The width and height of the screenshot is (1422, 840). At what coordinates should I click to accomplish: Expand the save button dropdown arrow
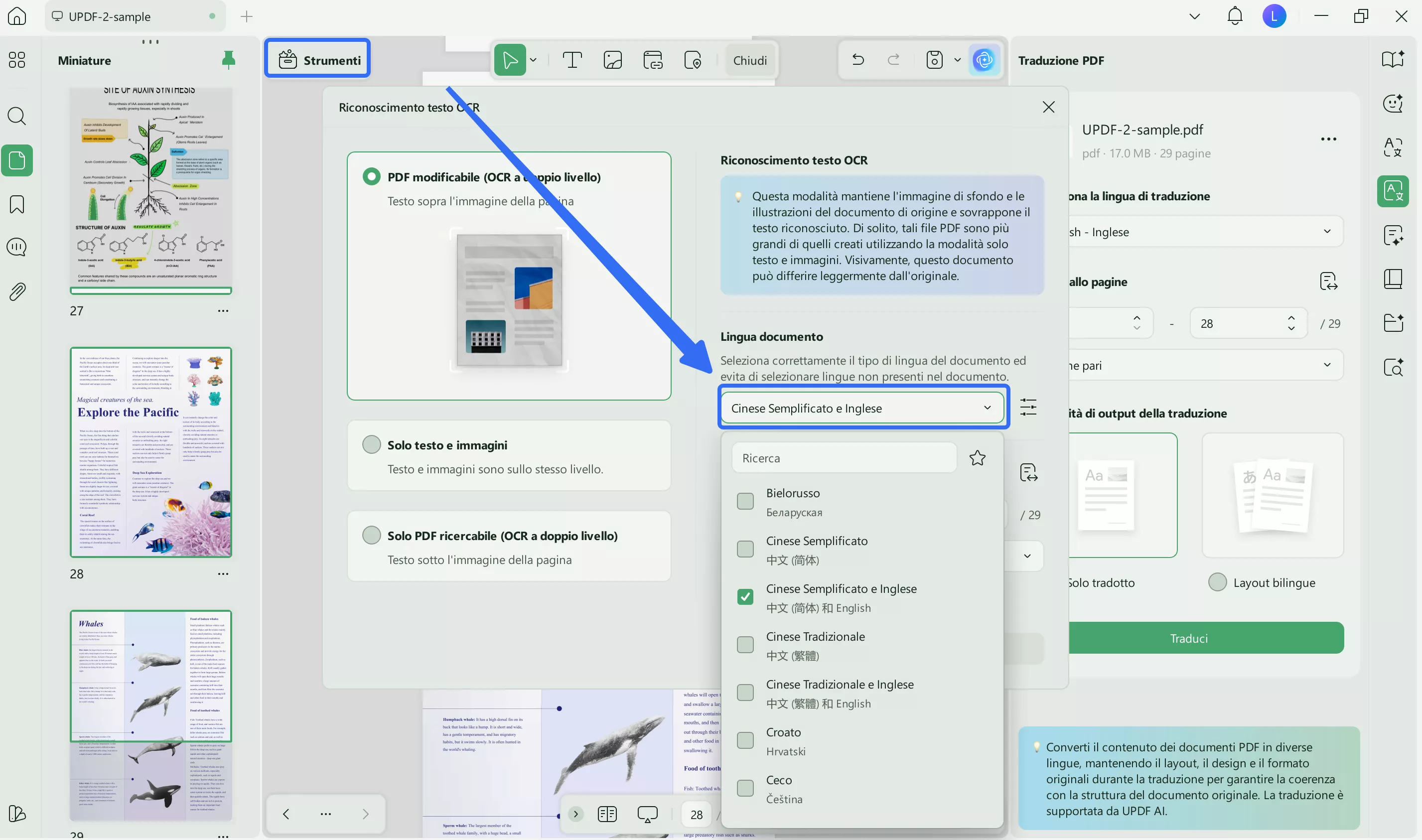[x=957, y=60]
